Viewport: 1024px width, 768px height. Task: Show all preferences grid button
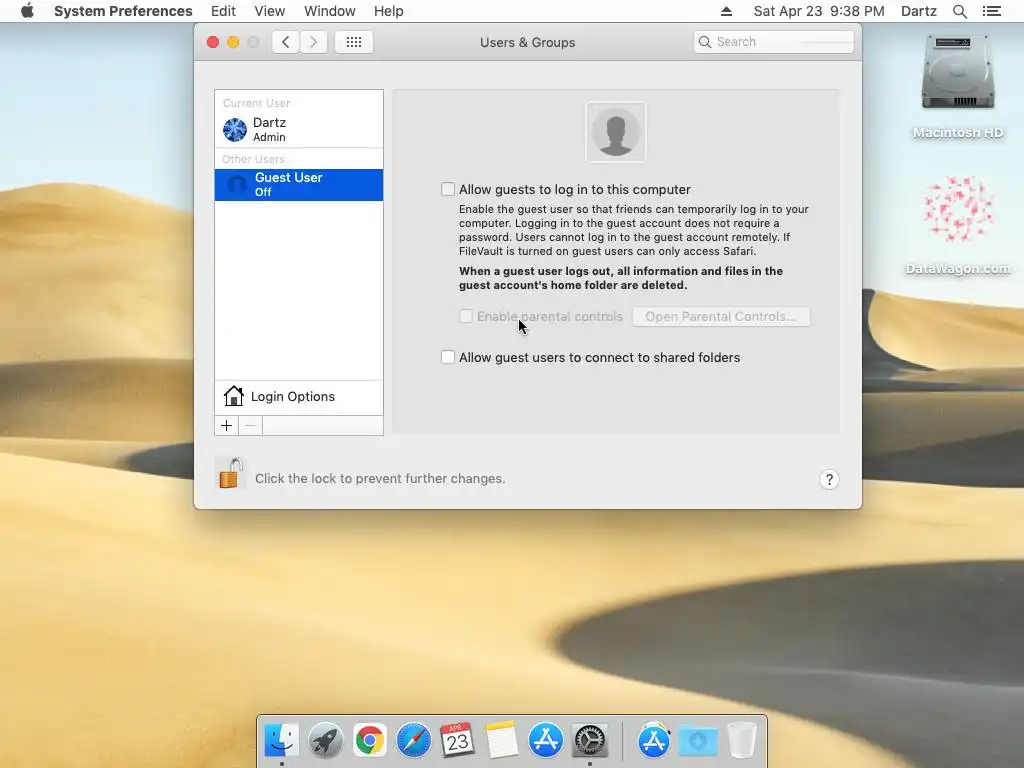pyautogui.click(x=354, y=42)
